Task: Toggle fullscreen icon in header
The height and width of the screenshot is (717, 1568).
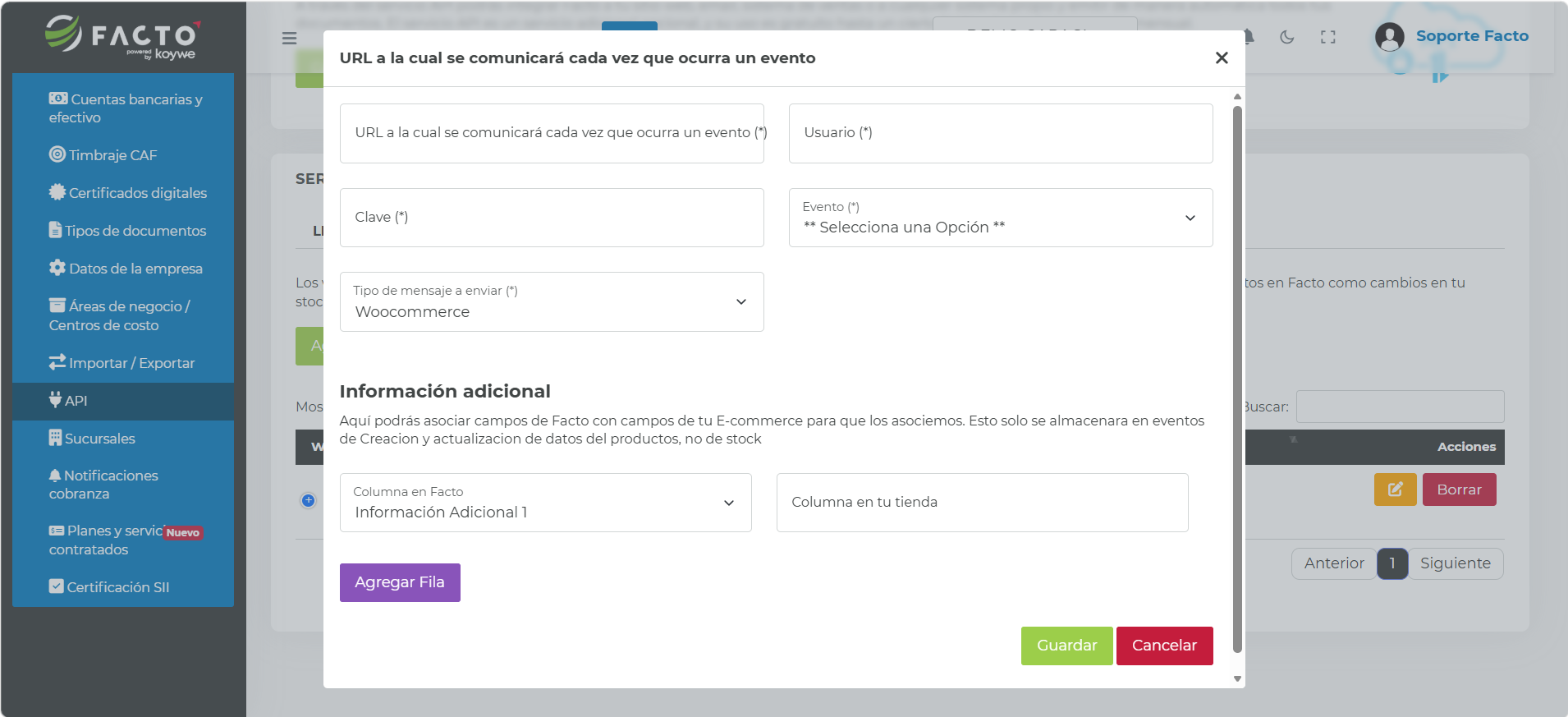Action: coord(1328,37)
